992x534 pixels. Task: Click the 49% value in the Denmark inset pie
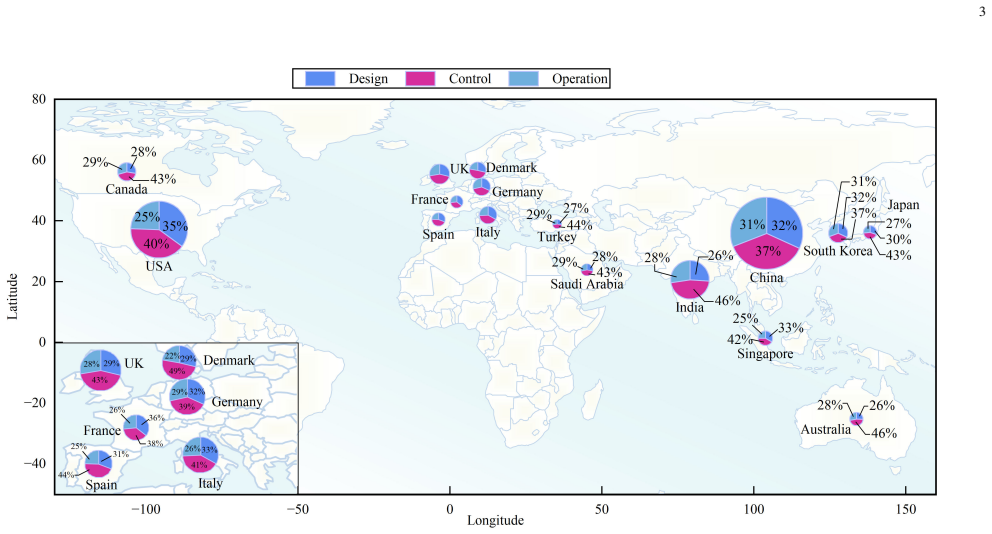coord(177,371)
